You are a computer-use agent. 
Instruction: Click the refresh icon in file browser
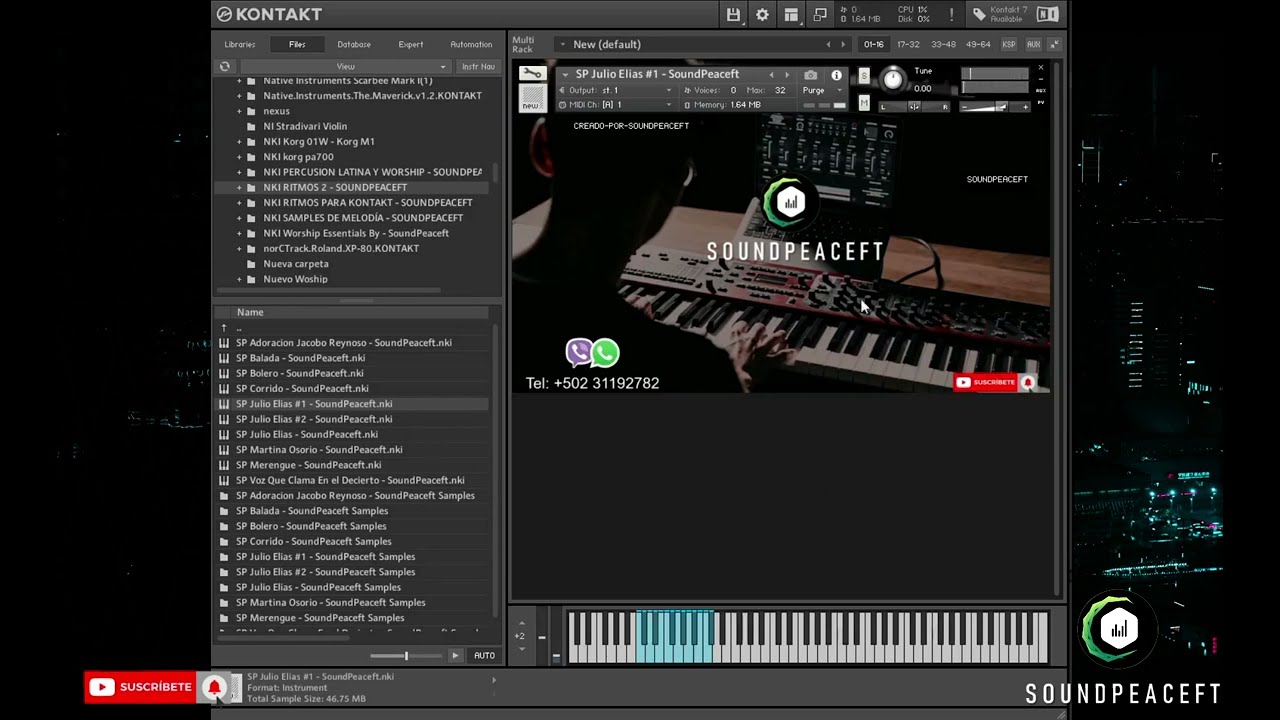tap(224, 67)
